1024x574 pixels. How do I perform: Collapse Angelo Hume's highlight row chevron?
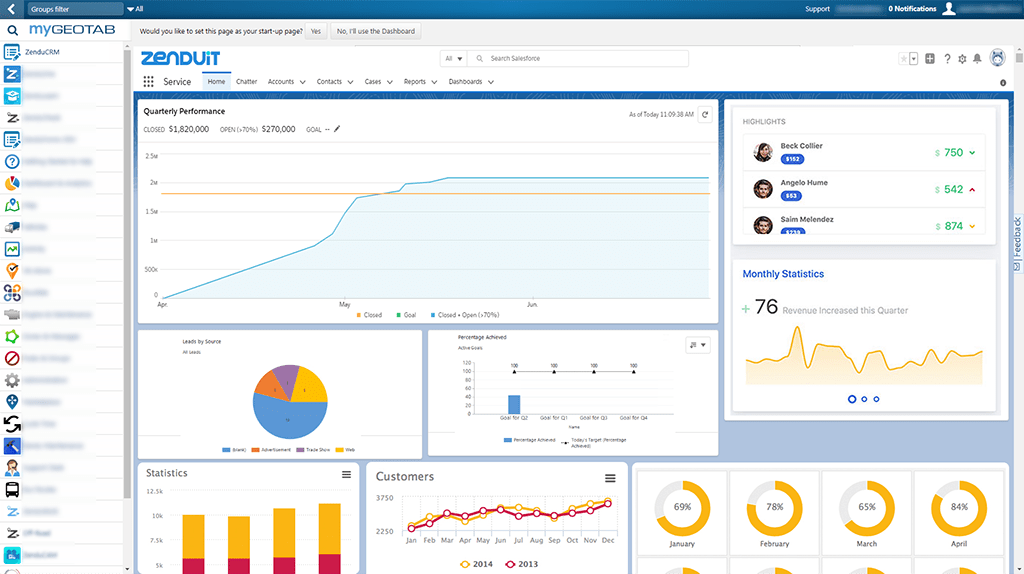(972, 190)
